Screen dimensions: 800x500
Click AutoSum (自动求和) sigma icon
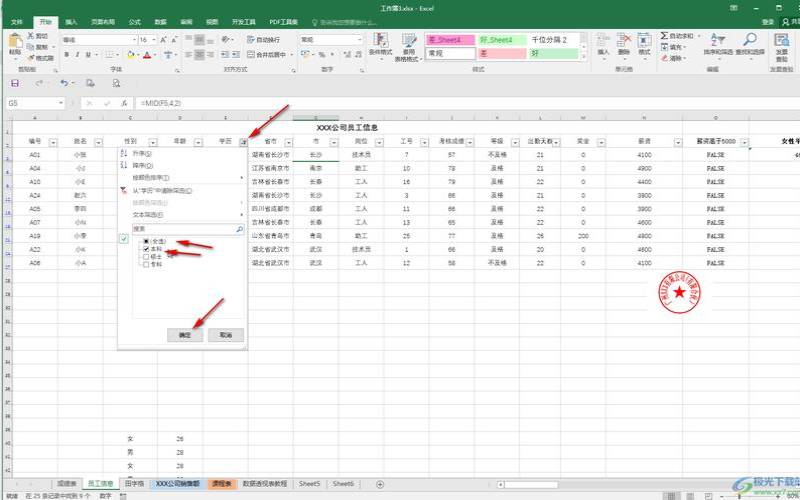664,36
